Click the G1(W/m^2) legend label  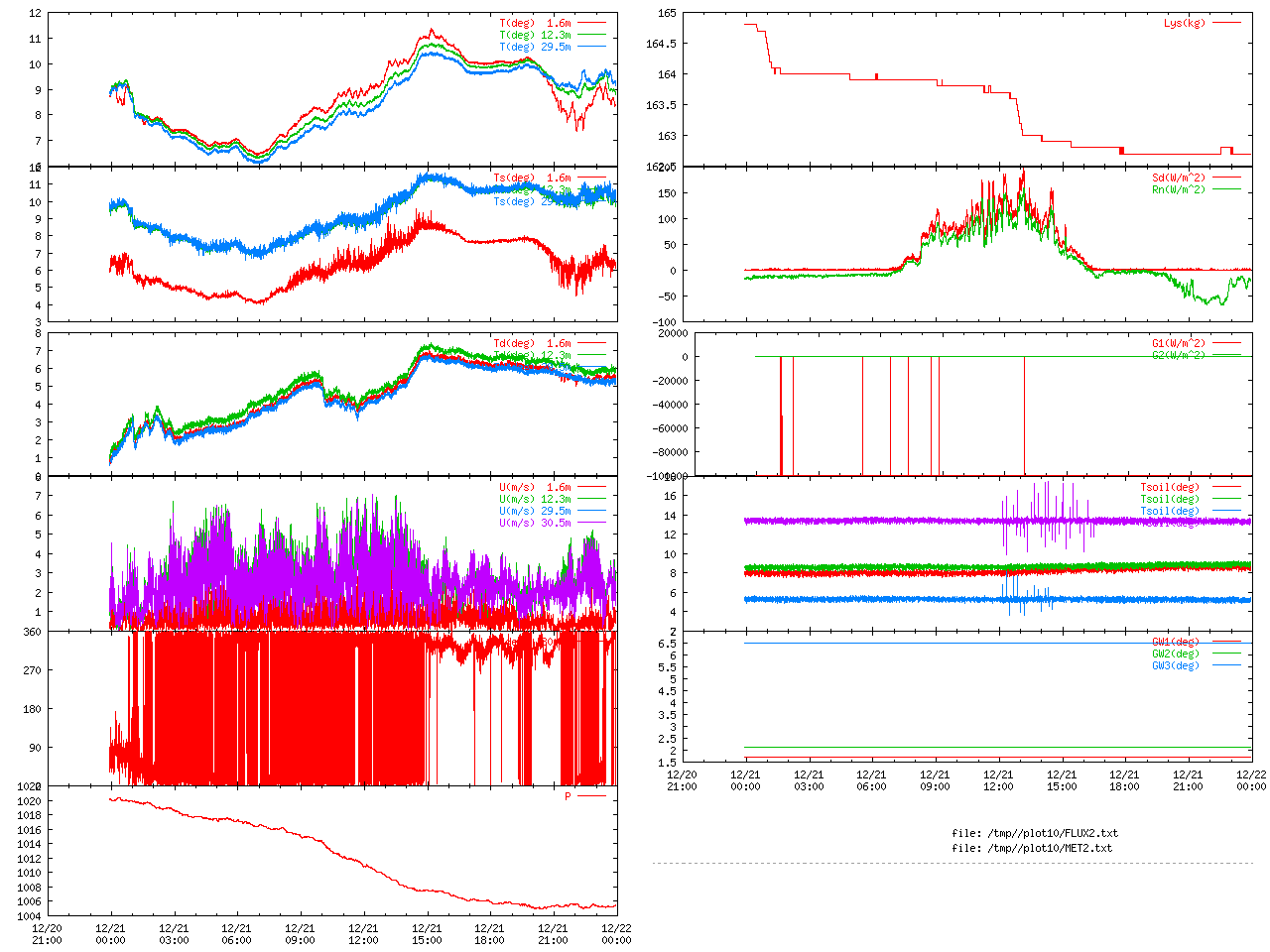1178,344
